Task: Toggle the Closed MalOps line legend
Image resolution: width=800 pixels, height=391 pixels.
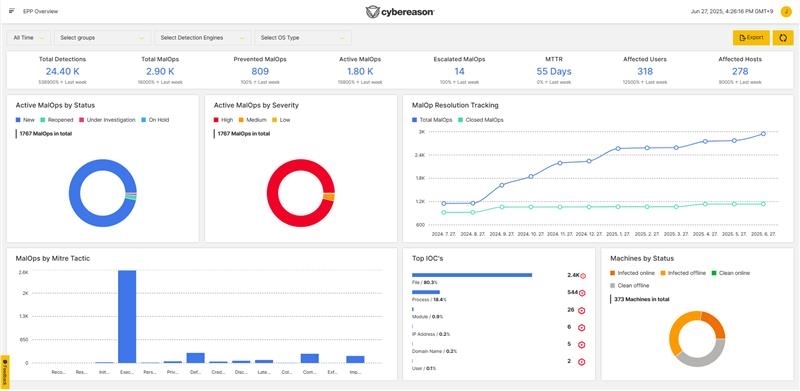Action: pyautogui.click(x=481, y=120)
